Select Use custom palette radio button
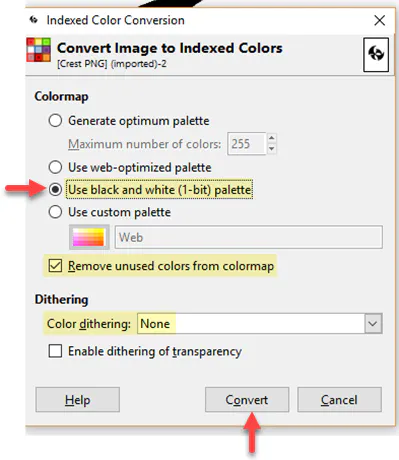Screen dimensions: 399x460 pos(55,212)
